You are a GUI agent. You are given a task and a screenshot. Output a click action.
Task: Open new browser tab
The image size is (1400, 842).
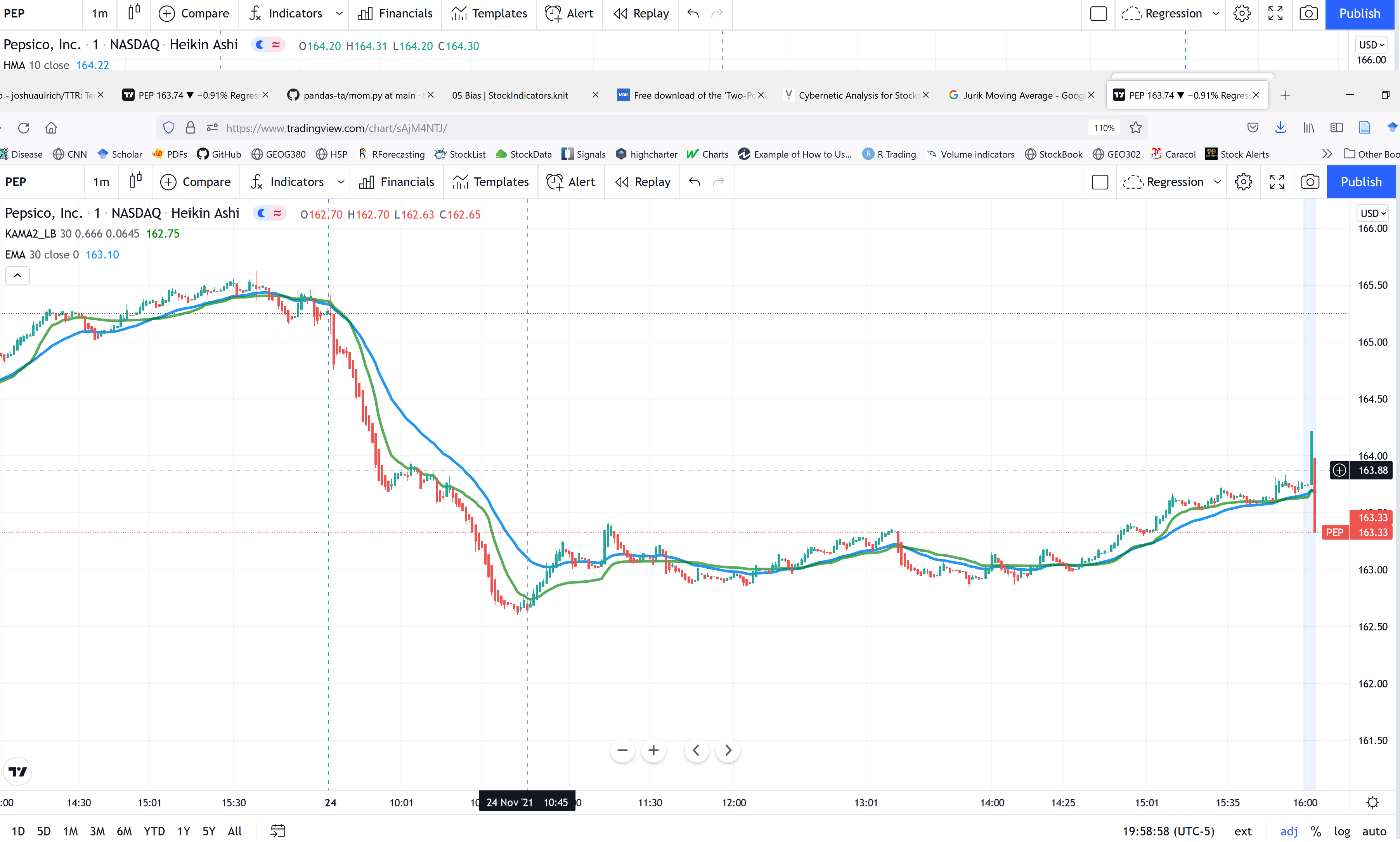pyautogui.click(x=1285, y=95)
